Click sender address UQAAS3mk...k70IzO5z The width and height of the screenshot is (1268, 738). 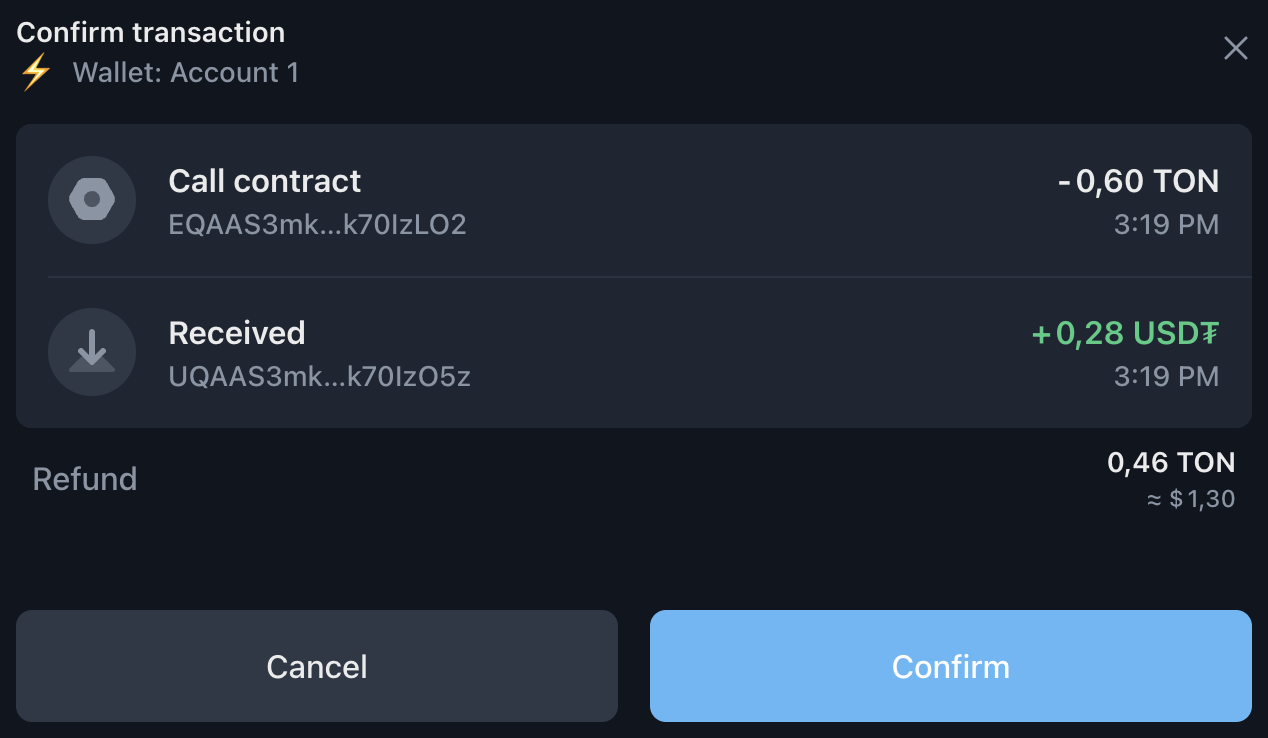tap(319, 376)
